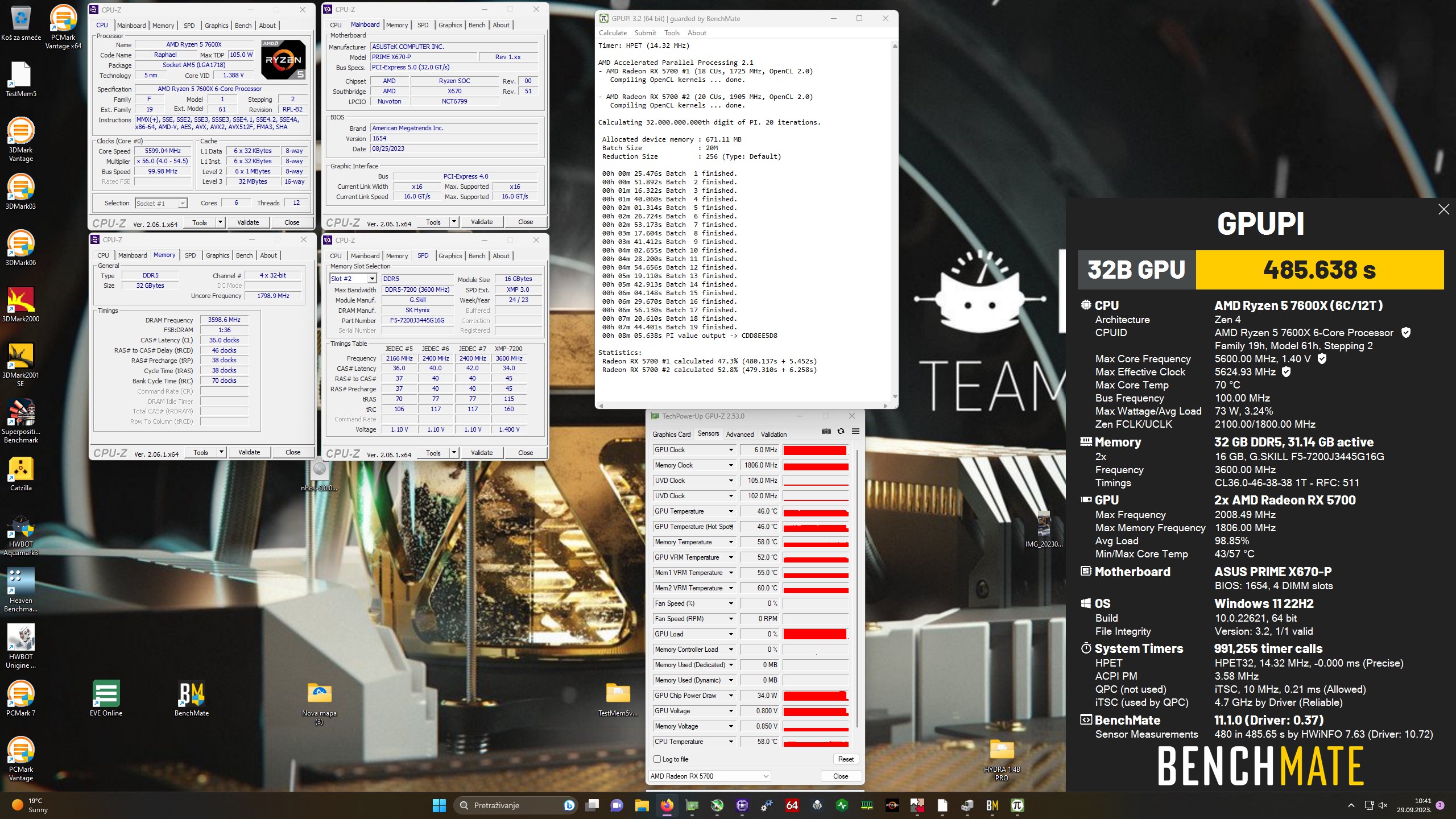
Task: Click the Close button in GPU-Z
Action: point(841,776)
